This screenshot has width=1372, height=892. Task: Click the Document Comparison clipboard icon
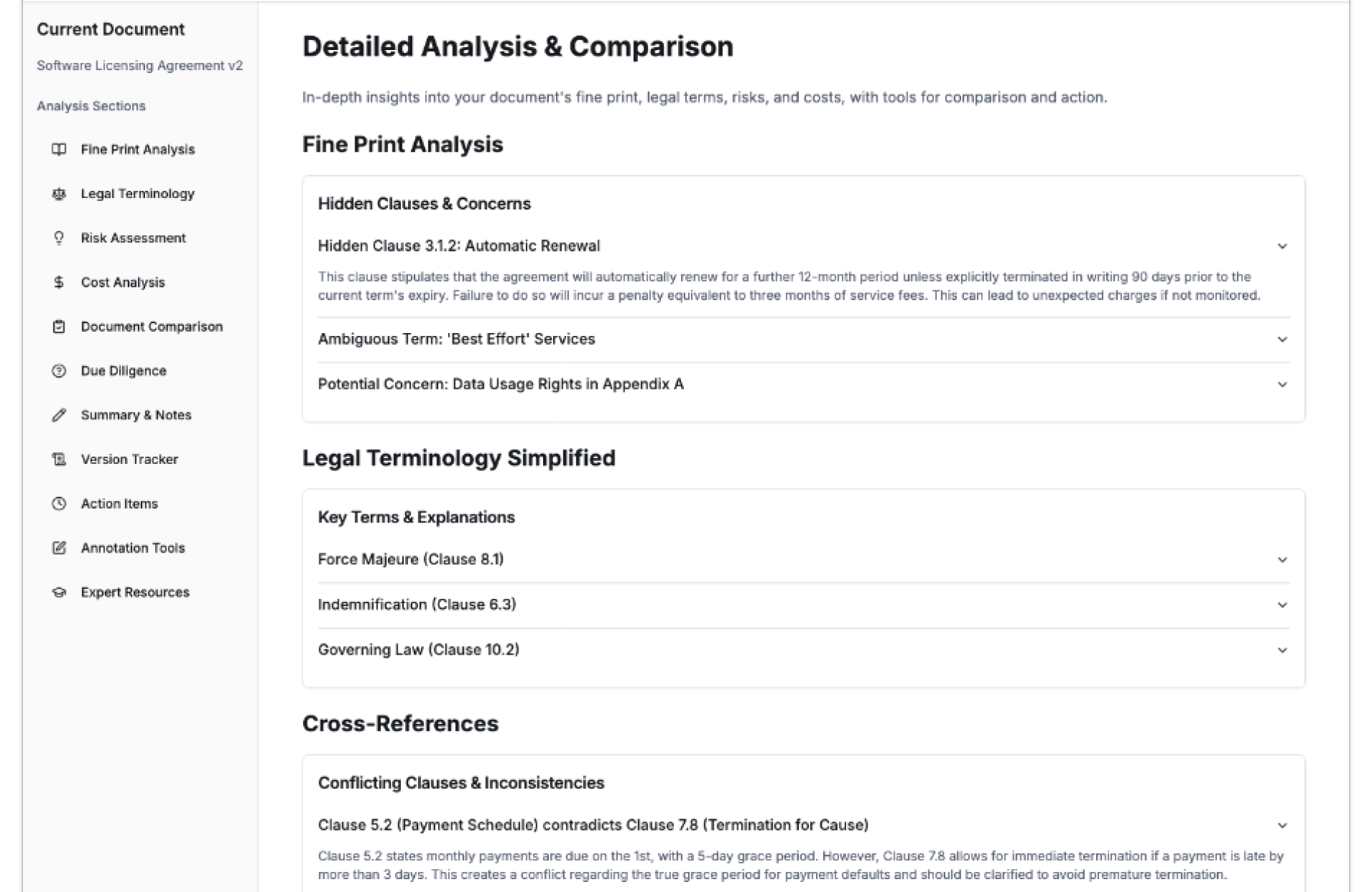pyautogui.click(x=59, y=327)
